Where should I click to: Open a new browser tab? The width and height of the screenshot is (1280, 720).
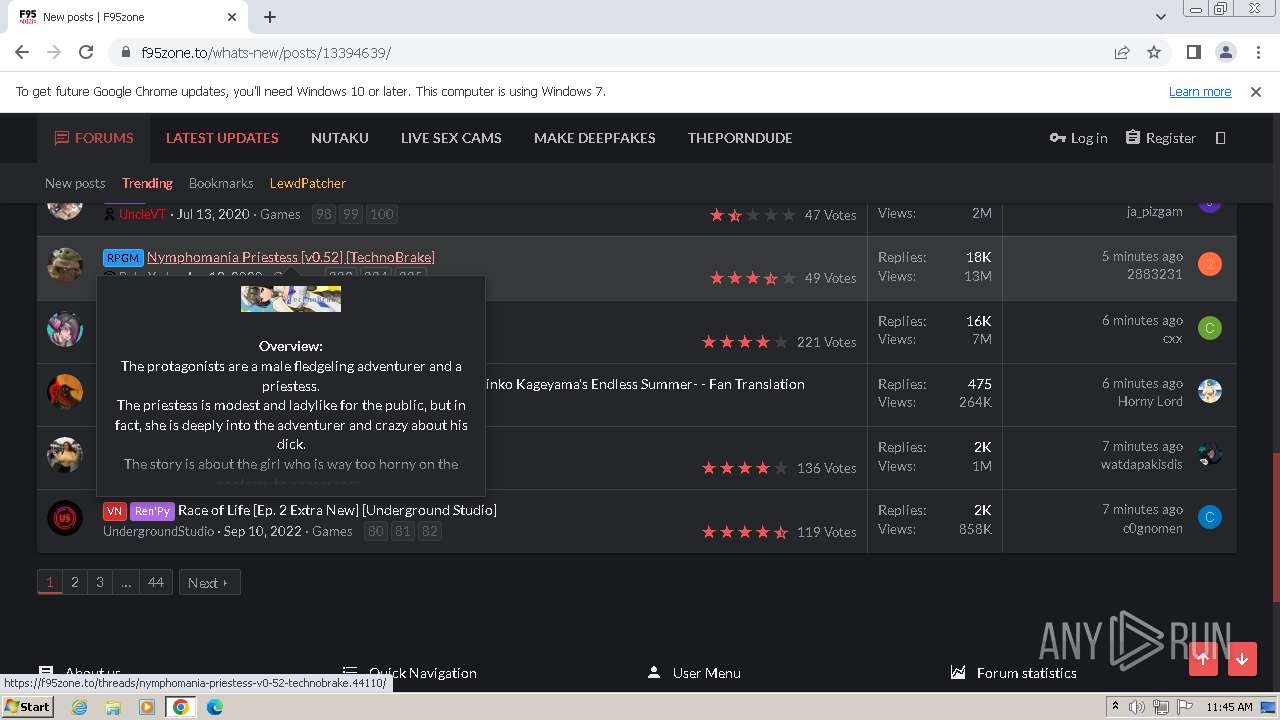270,17
